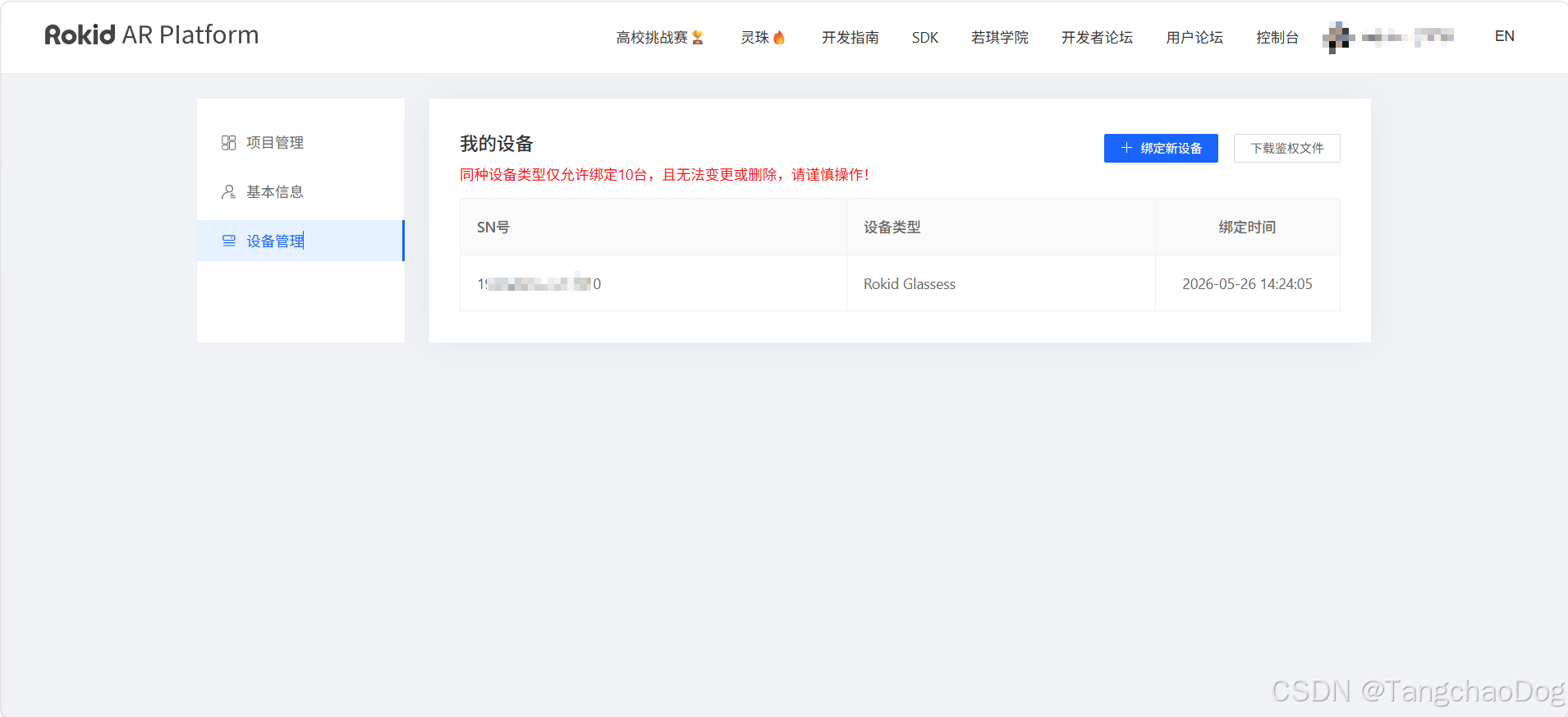Open 控制台 console link

(x=1277, y=37)
